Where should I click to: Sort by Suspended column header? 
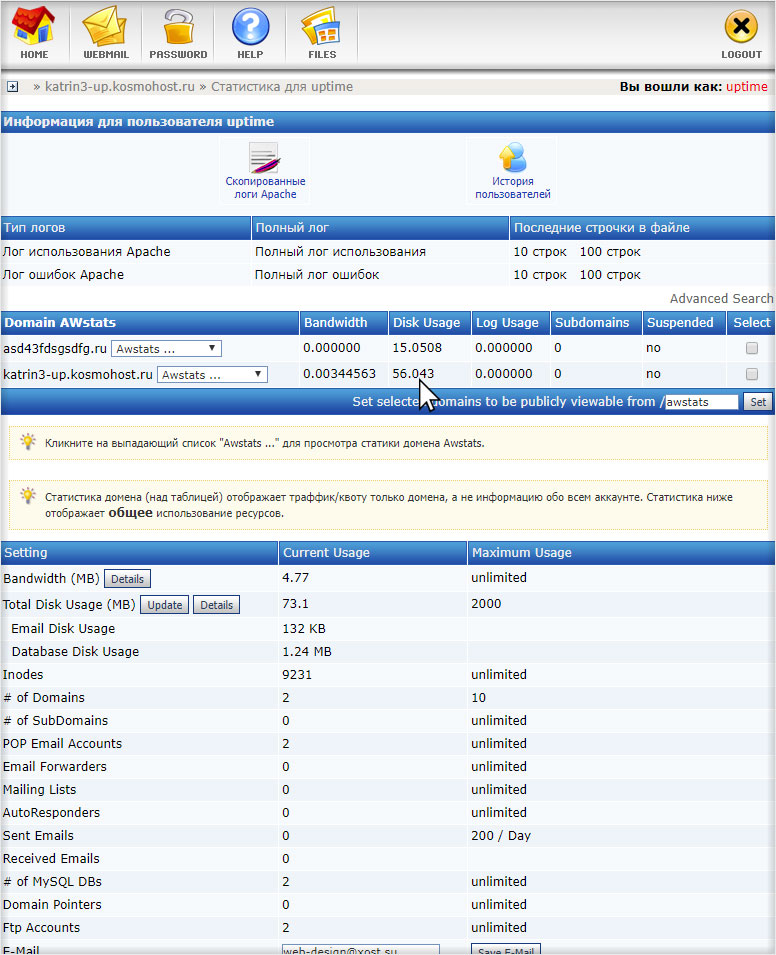point(680,323)
